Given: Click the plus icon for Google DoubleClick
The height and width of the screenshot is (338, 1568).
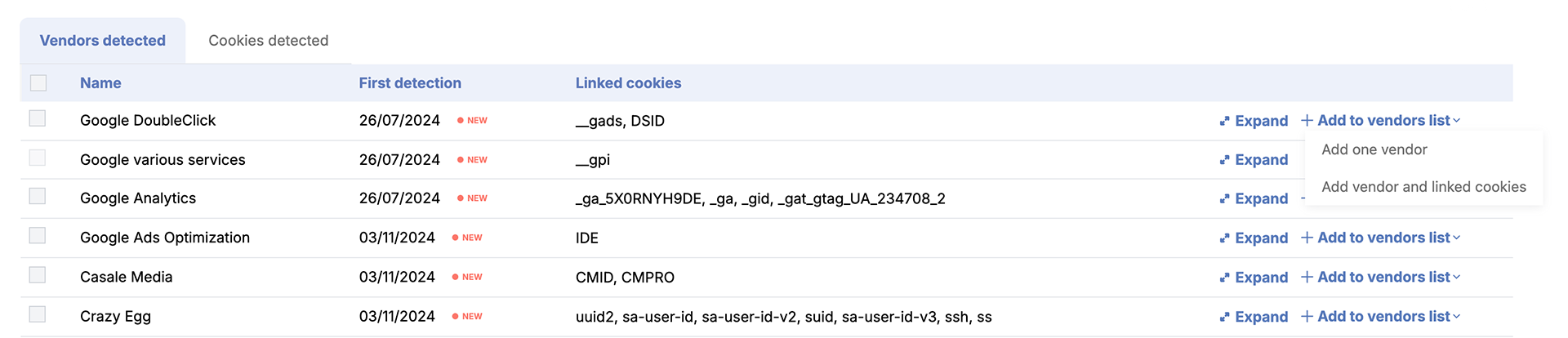Looking at the screenshot, I should tap(1307, 120).
